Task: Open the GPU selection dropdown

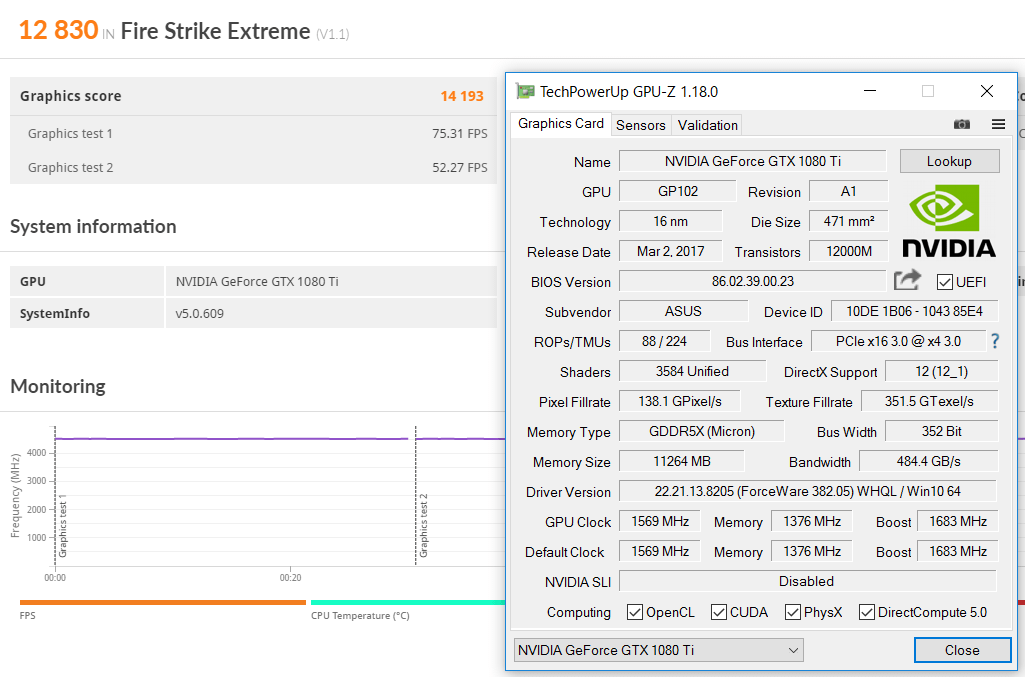Action: 658,650
